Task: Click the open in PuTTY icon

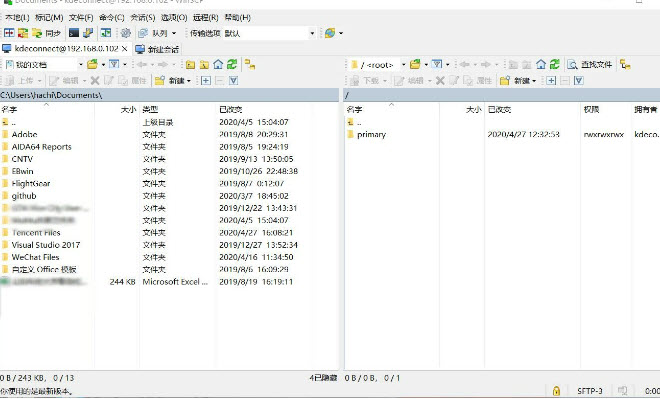Action: [88, 33]
